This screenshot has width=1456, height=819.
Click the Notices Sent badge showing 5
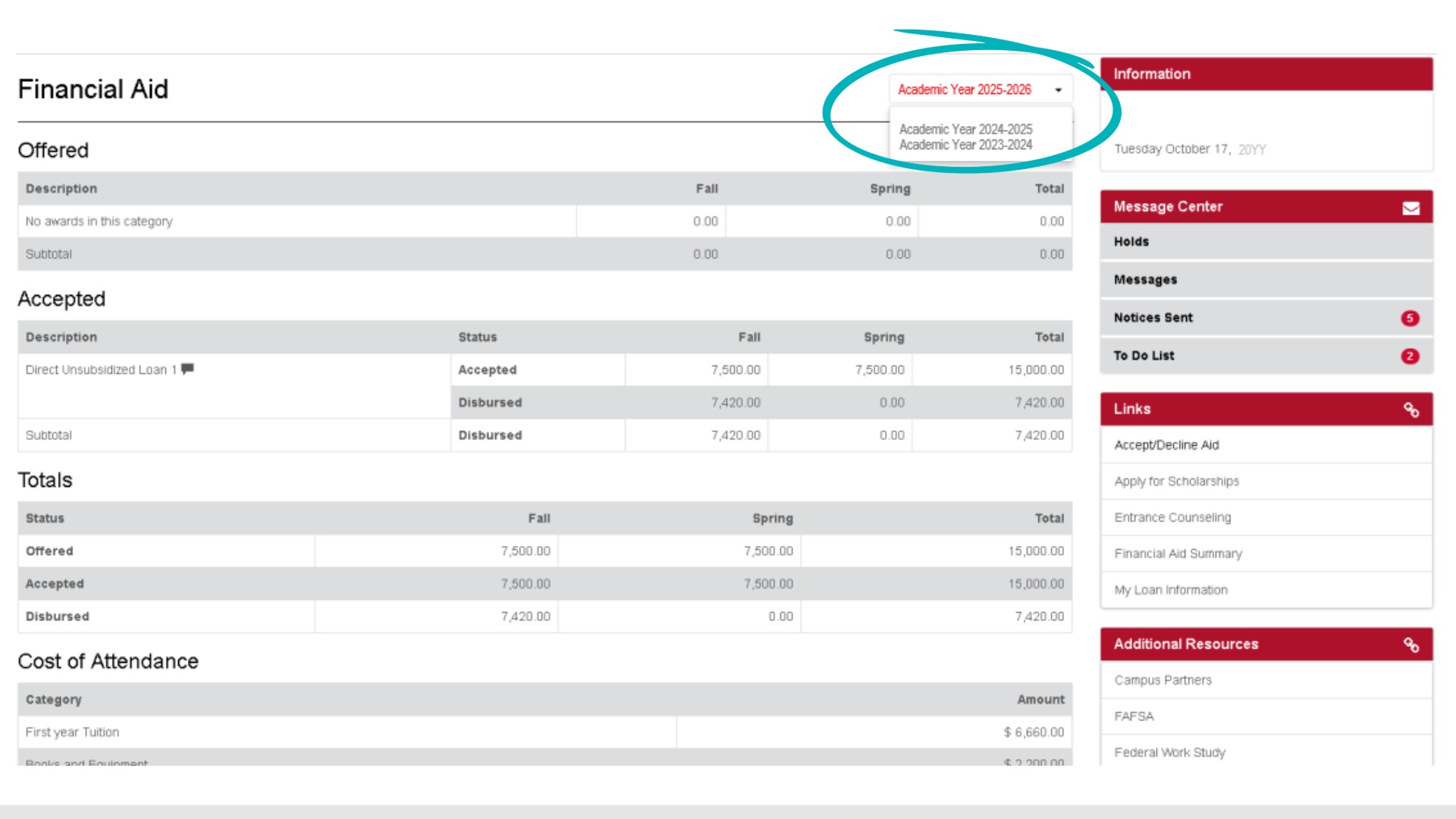click(1409, 318)
